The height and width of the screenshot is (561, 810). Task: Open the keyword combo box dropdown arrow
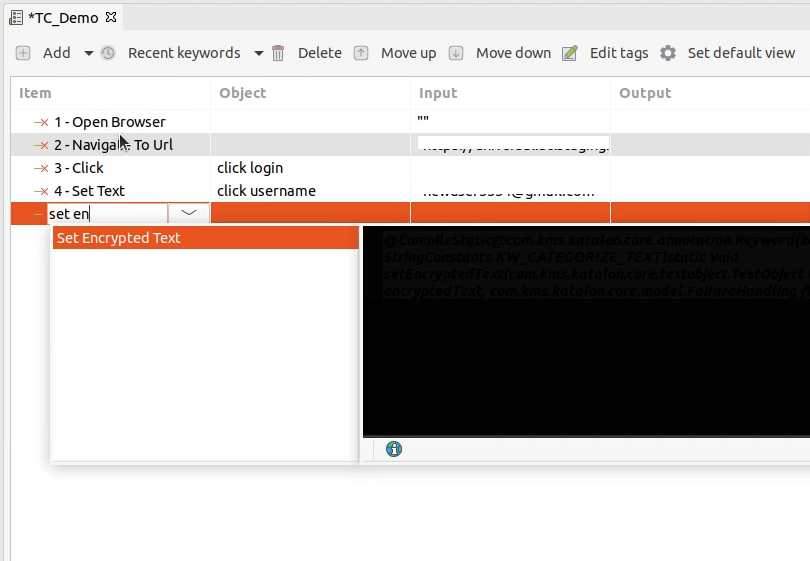pyautogui.click(x=189, y=213)
